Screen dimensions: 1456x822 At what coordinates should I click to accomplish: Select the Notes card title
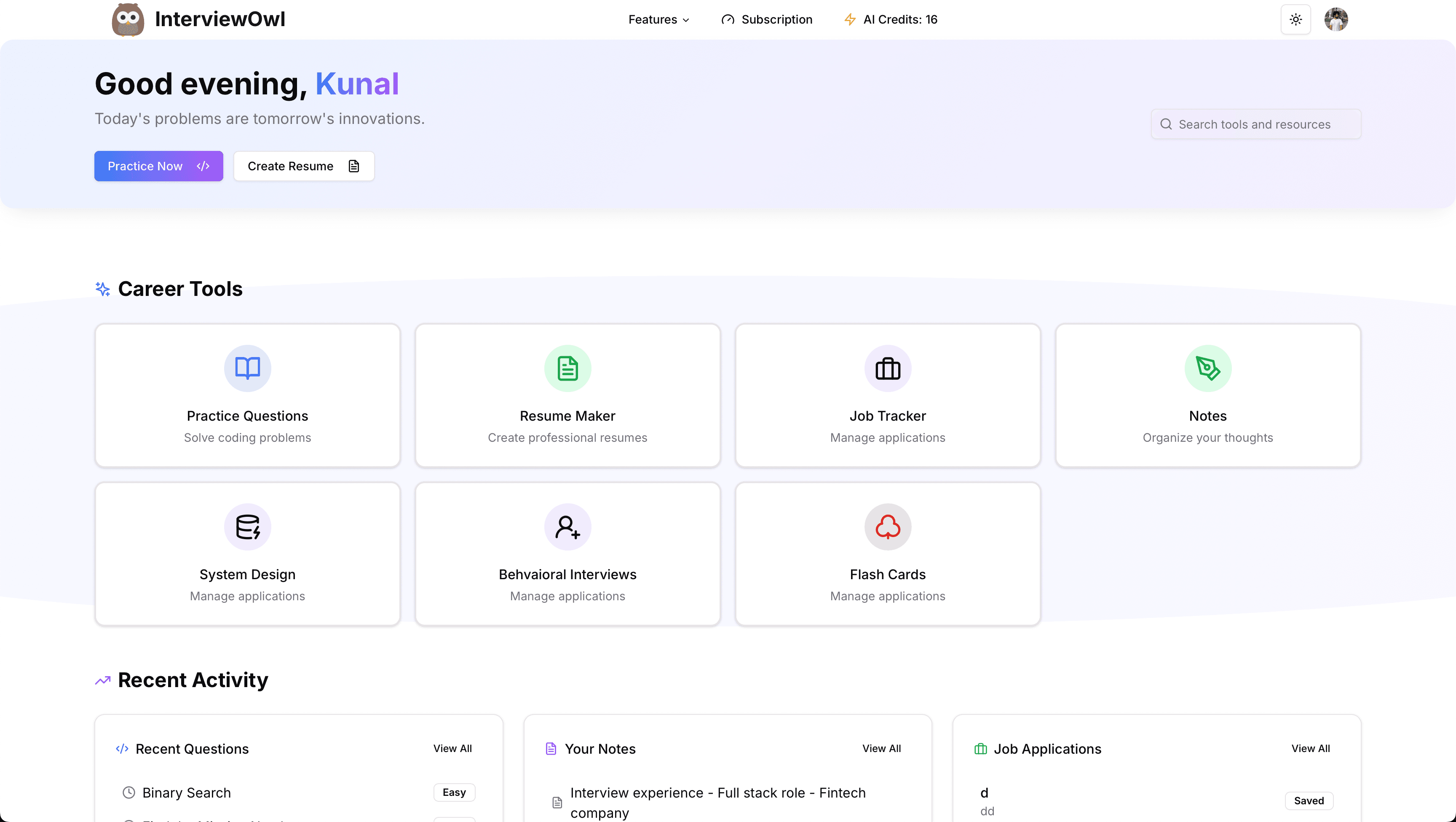(1208, 416)
